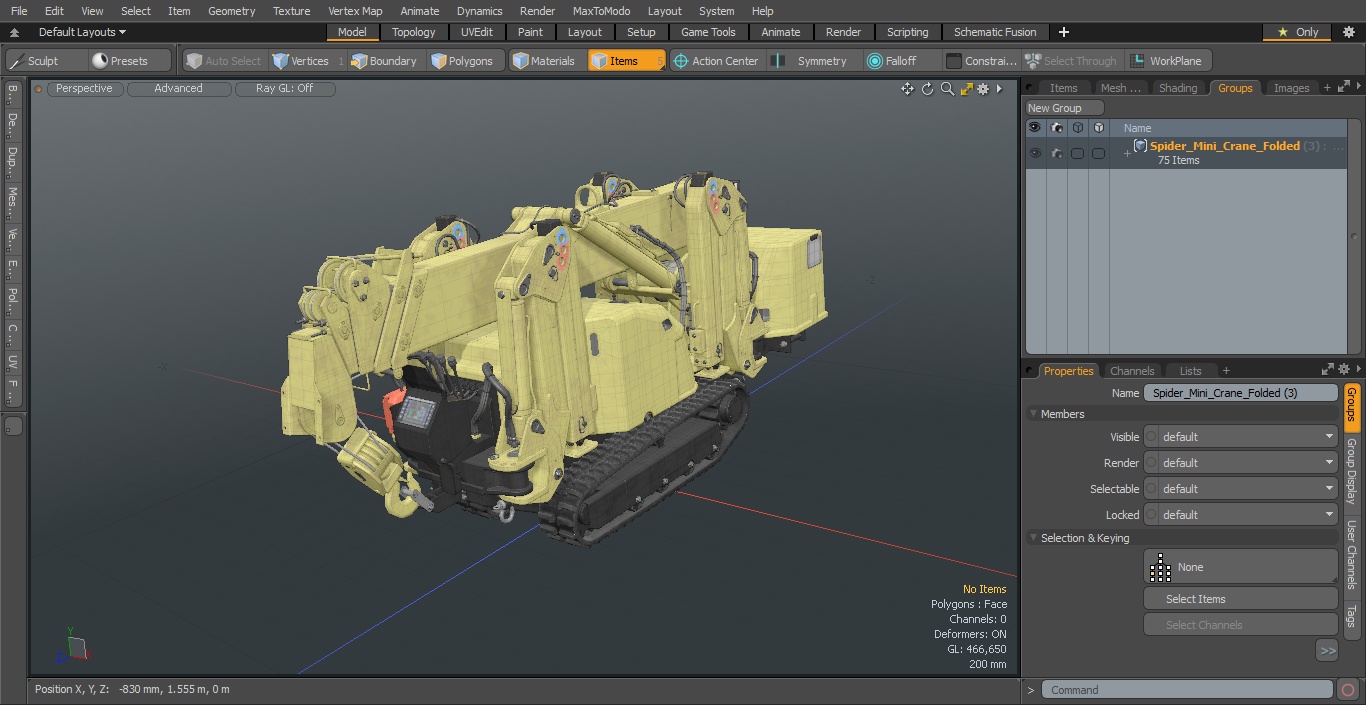The height and width of the screenshot is (705, 1366).
Task: Toggle visibility eye of Spider_Mini_Crane_Folded group
Action: [x=1035, y=153]
